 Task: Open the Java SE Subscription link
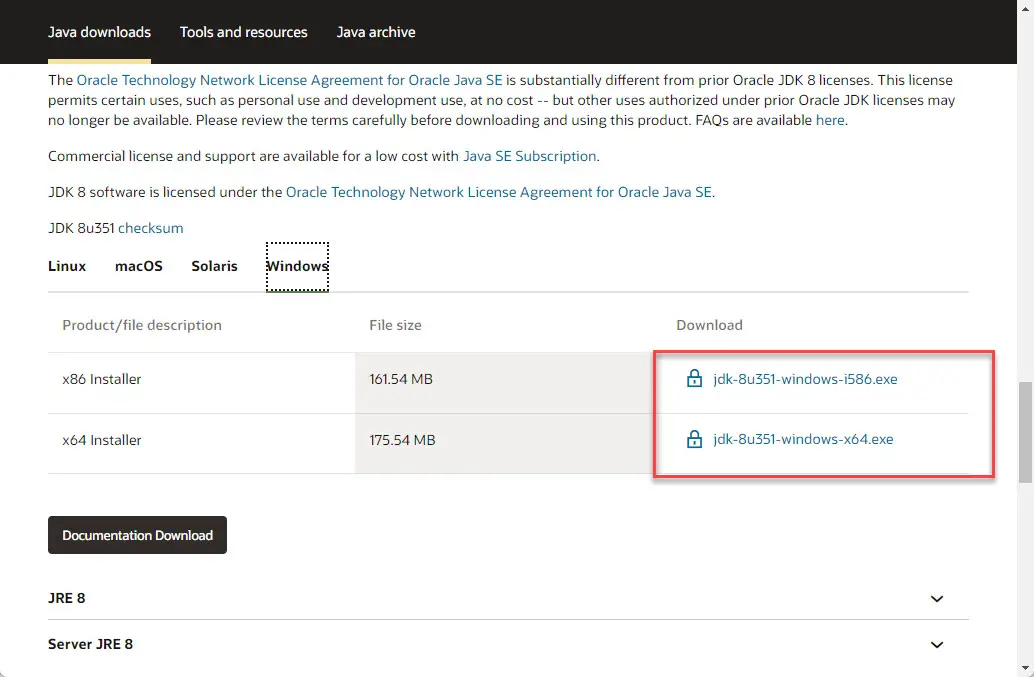530,156
